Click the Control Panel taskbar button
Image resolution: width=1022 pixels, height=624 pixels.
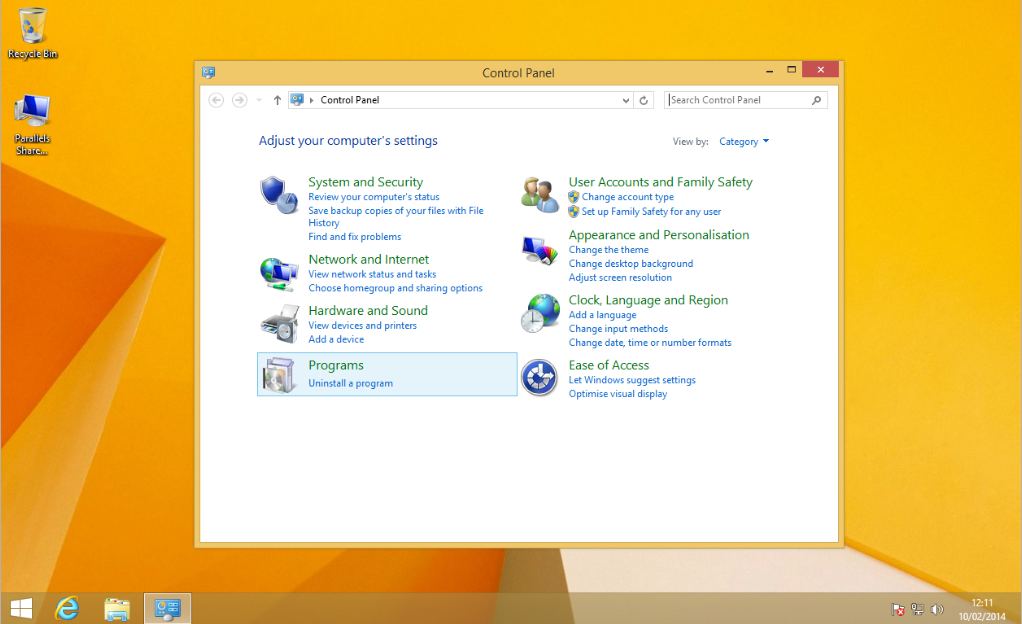coord(168,608)
